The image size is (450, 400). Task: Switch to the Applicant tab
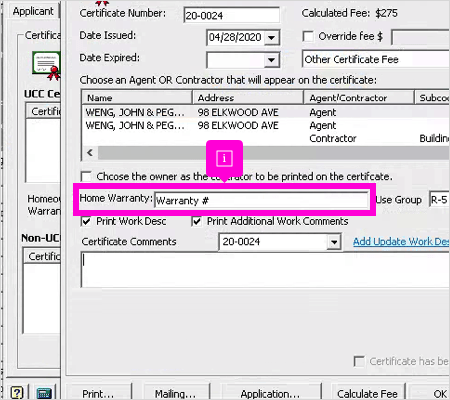[x=33, y=11]
